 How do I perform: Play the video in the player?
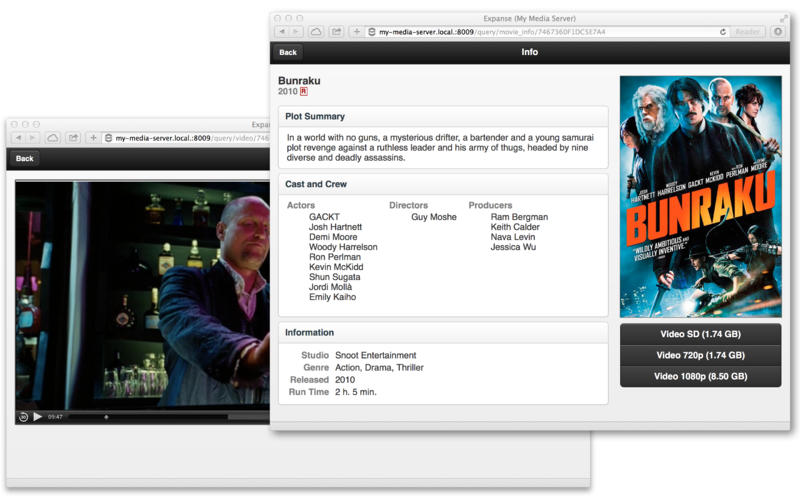point(37,417)
